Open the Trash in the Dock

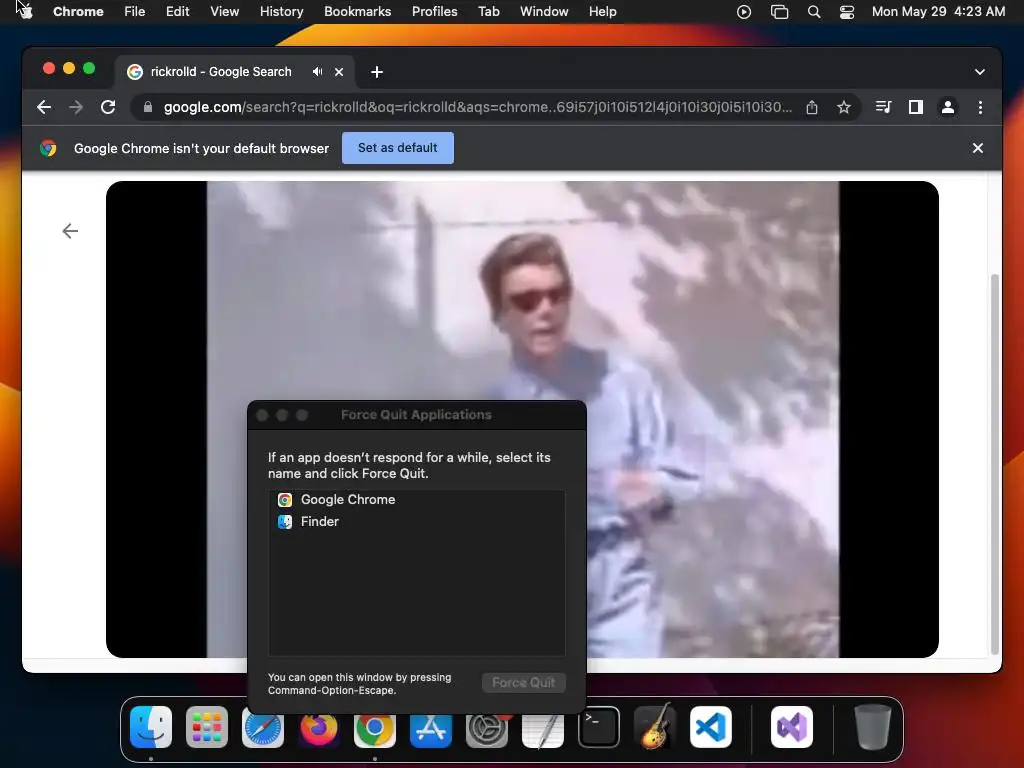point(872,727)
